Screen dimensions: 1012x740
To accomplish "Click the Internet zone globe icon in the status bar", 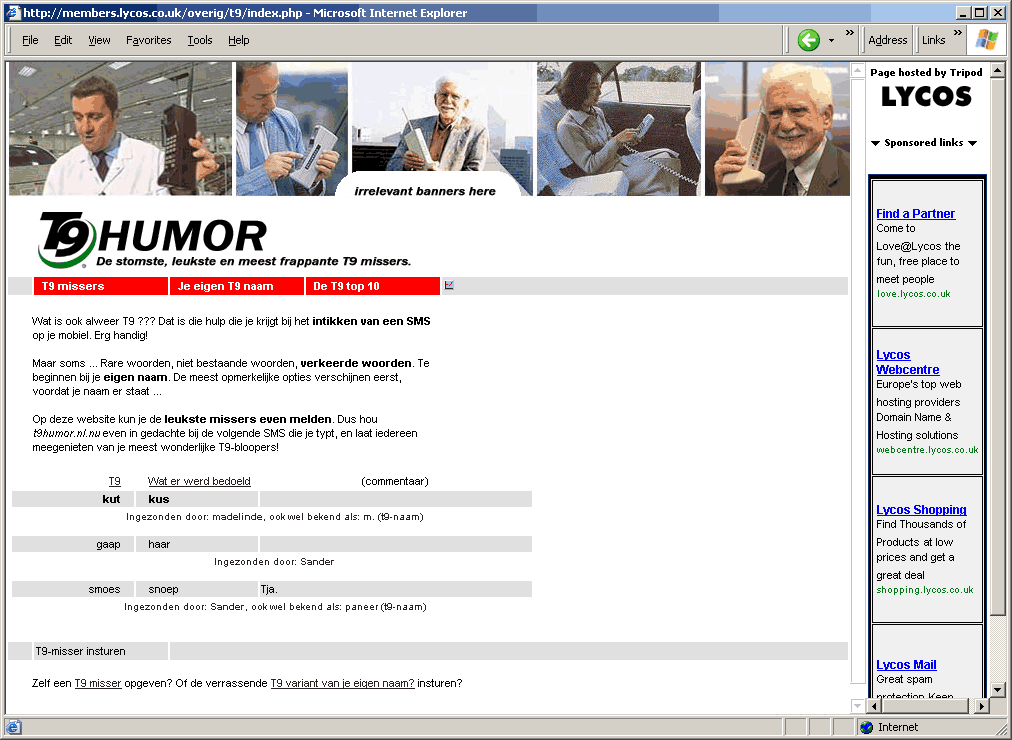I will tap(867, 727).
